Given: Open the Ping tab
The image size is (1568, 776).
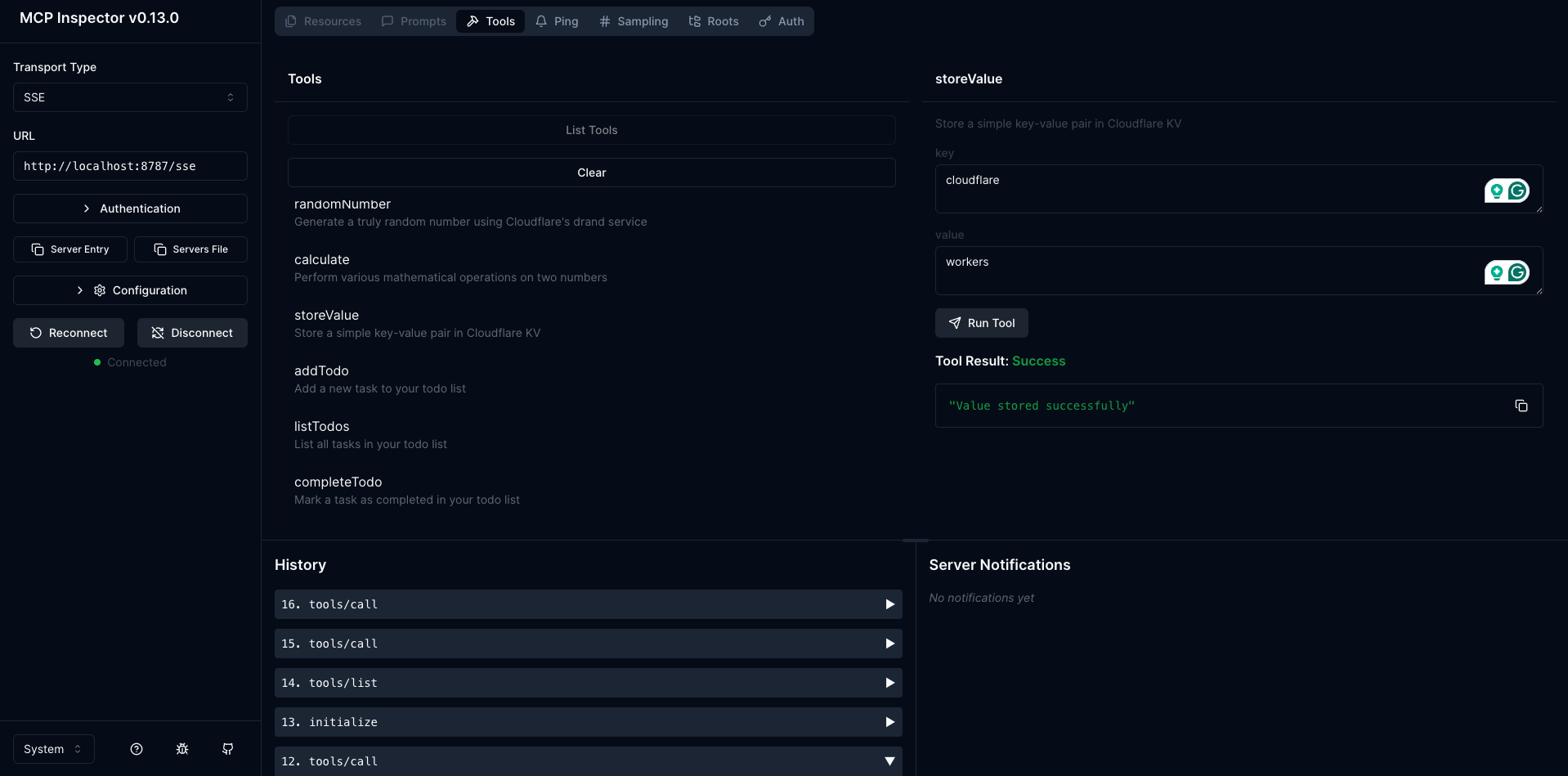Looking at the screenshot, I should pyautogui.click(x=557, y=21).
